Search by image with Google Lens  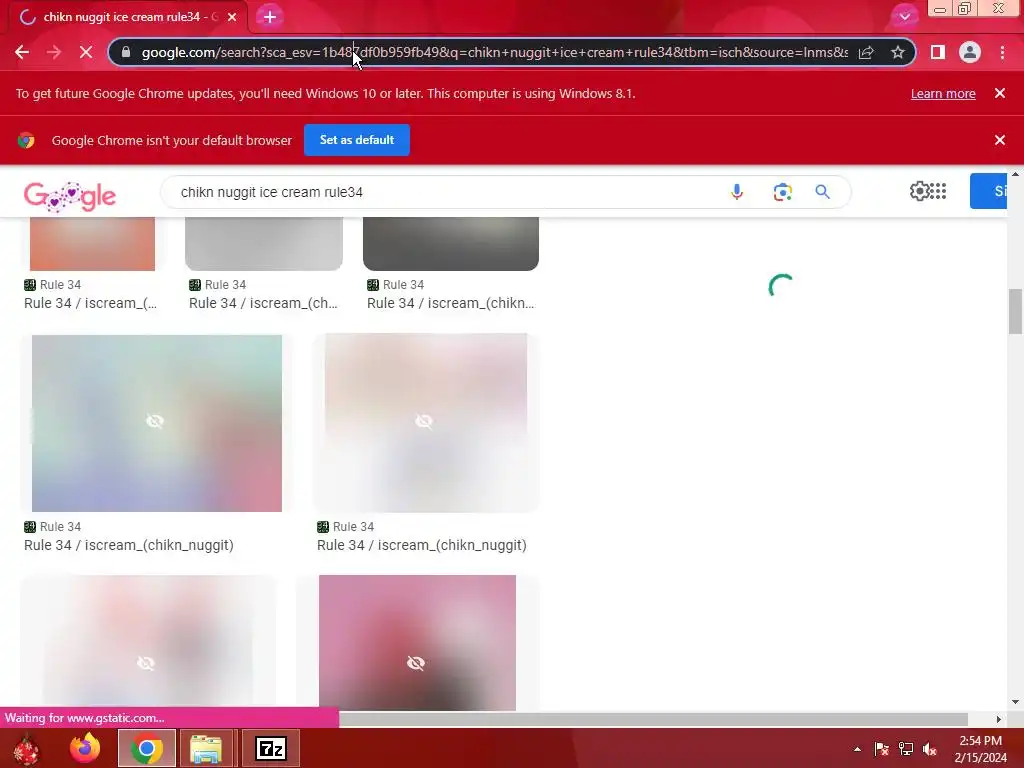pos(782,192)
